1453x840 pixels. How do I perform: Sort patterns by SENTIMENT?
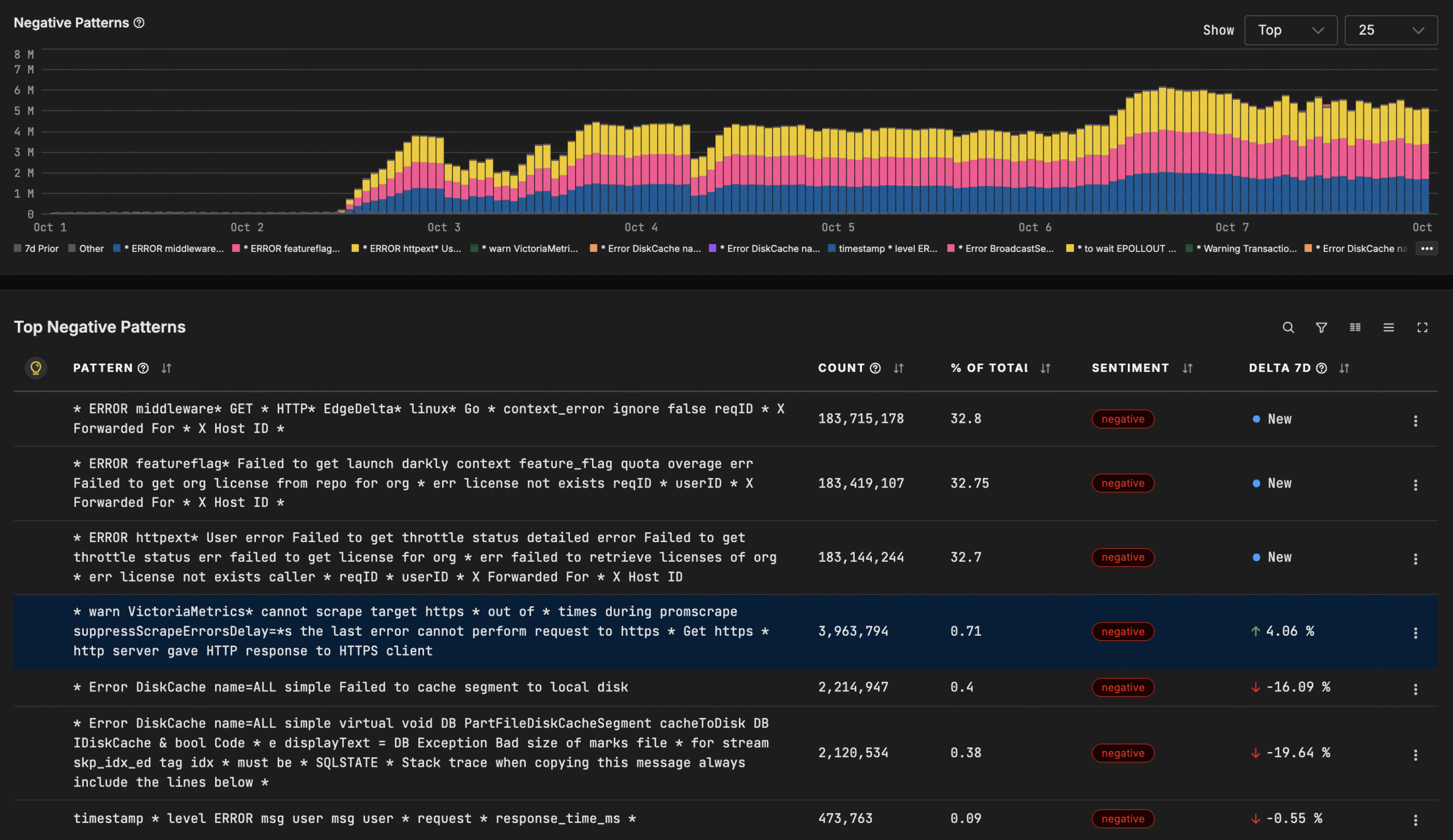pyautogui.click(x=1187, y=368)
